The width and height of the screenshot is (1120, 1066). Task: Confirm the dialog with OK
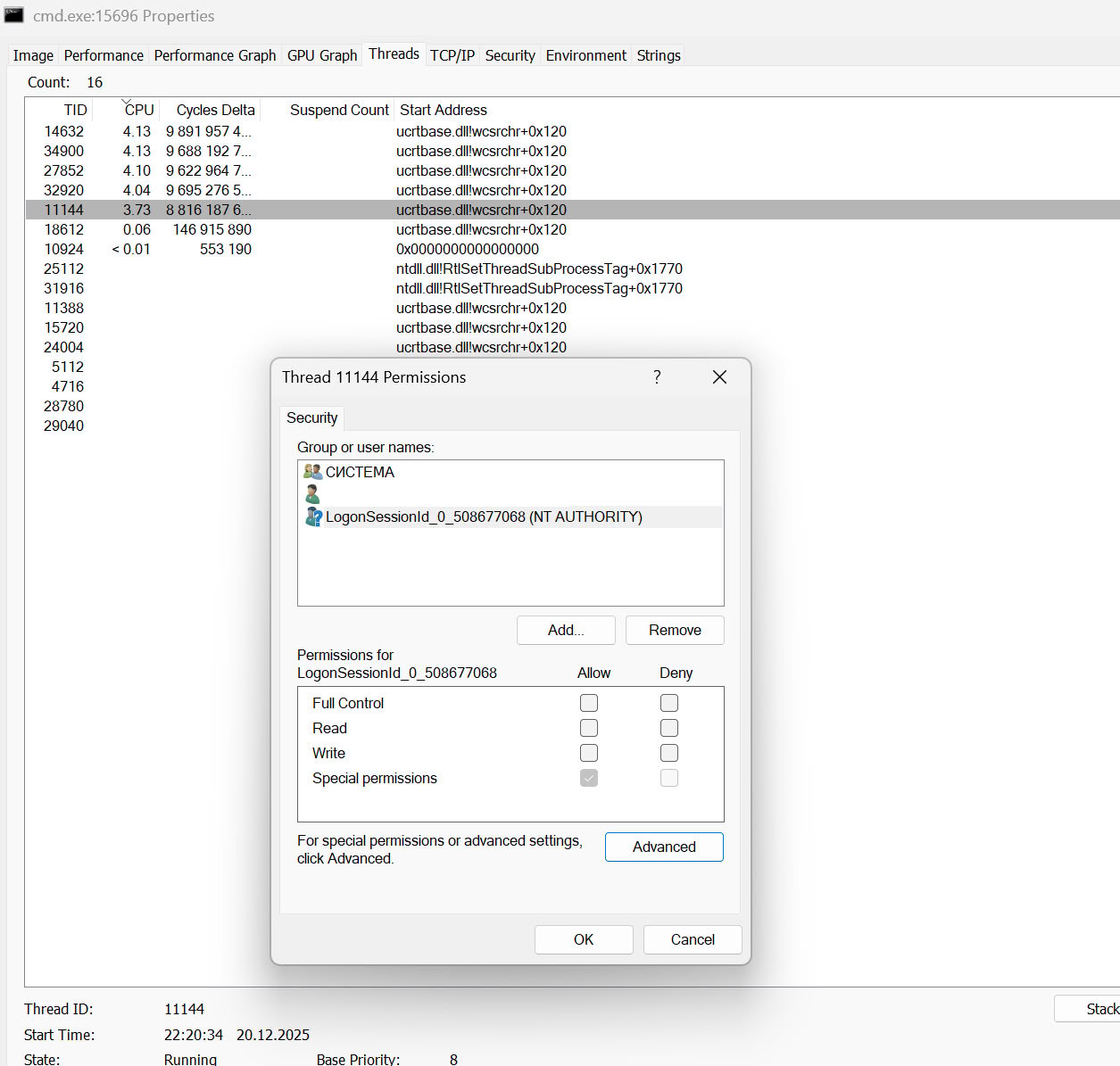(584, 939)
